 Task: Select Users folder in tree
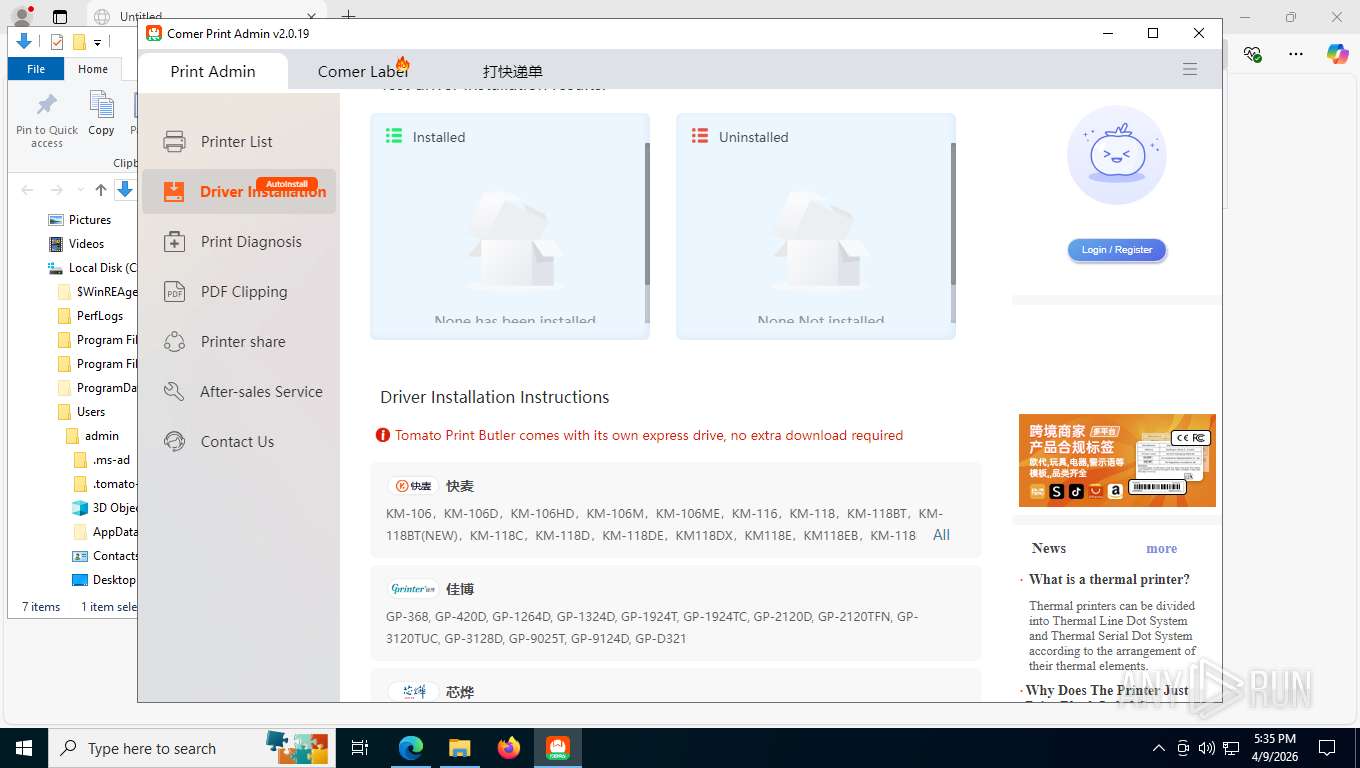click(x=91, y=412)
